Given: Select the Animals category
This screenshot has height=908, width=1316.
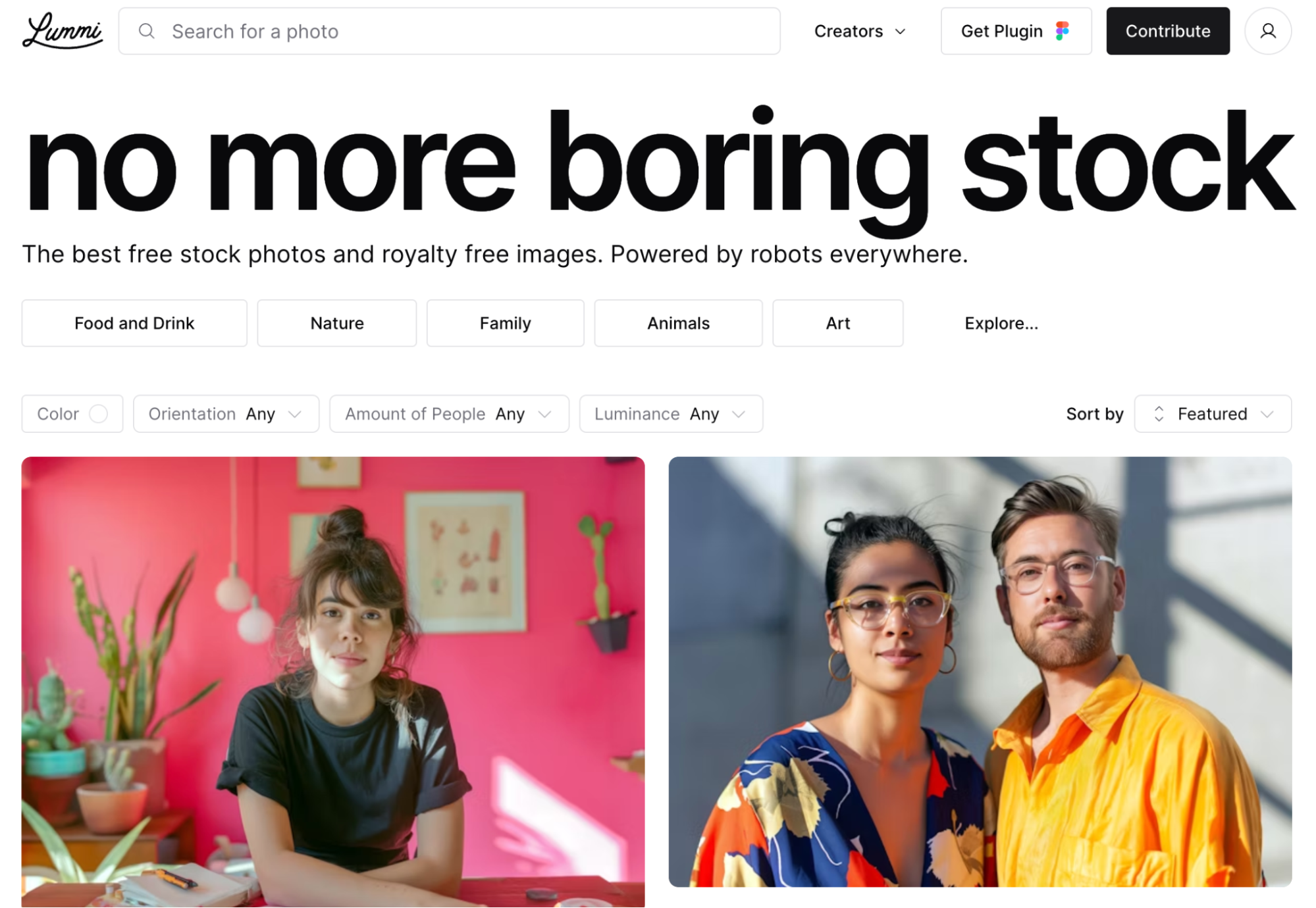Looking at the screenshot, I should 678,323.
